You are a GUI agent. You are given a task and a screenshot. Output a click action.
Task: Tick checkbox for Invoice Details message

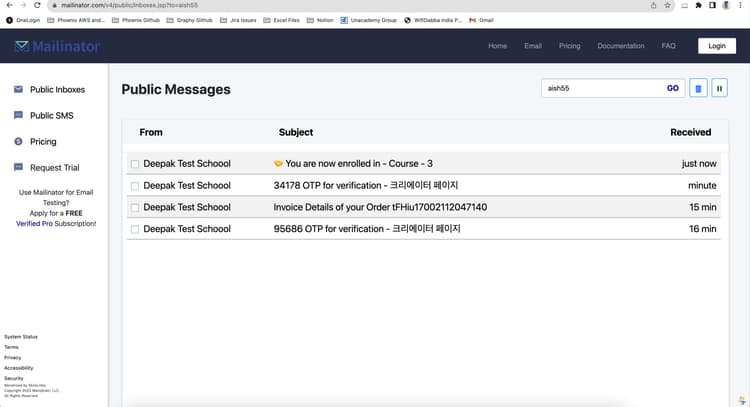click(135, 207)
